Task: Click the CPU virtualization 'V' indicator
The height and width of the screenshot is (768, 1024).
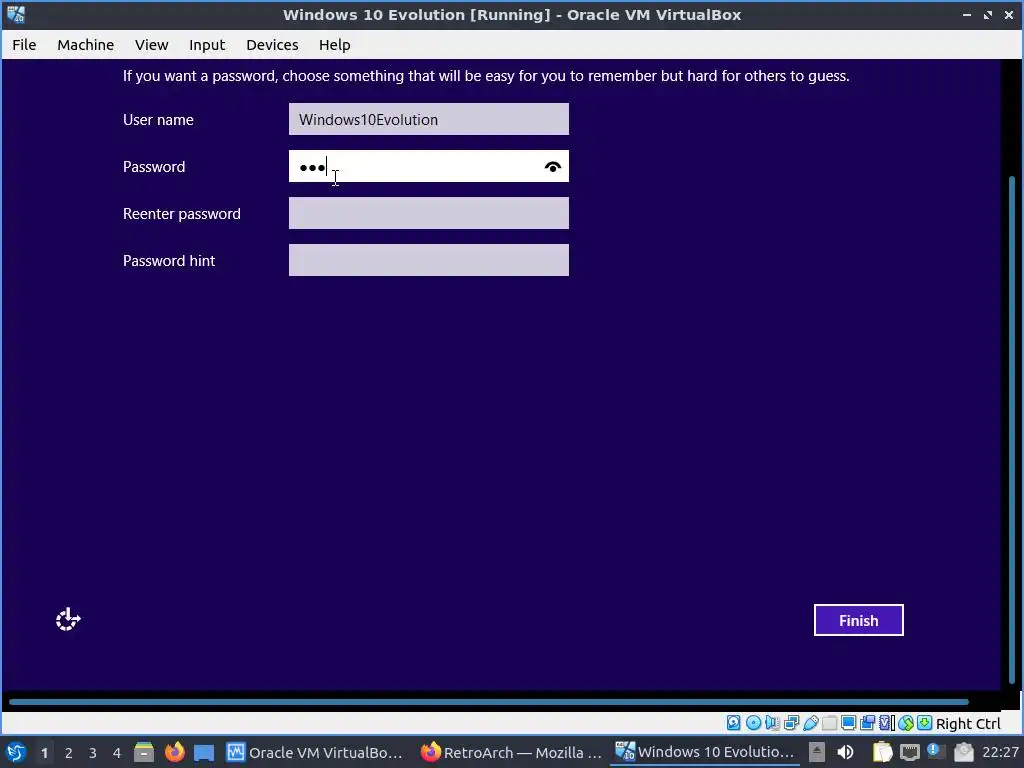Action: coord(886,723)
